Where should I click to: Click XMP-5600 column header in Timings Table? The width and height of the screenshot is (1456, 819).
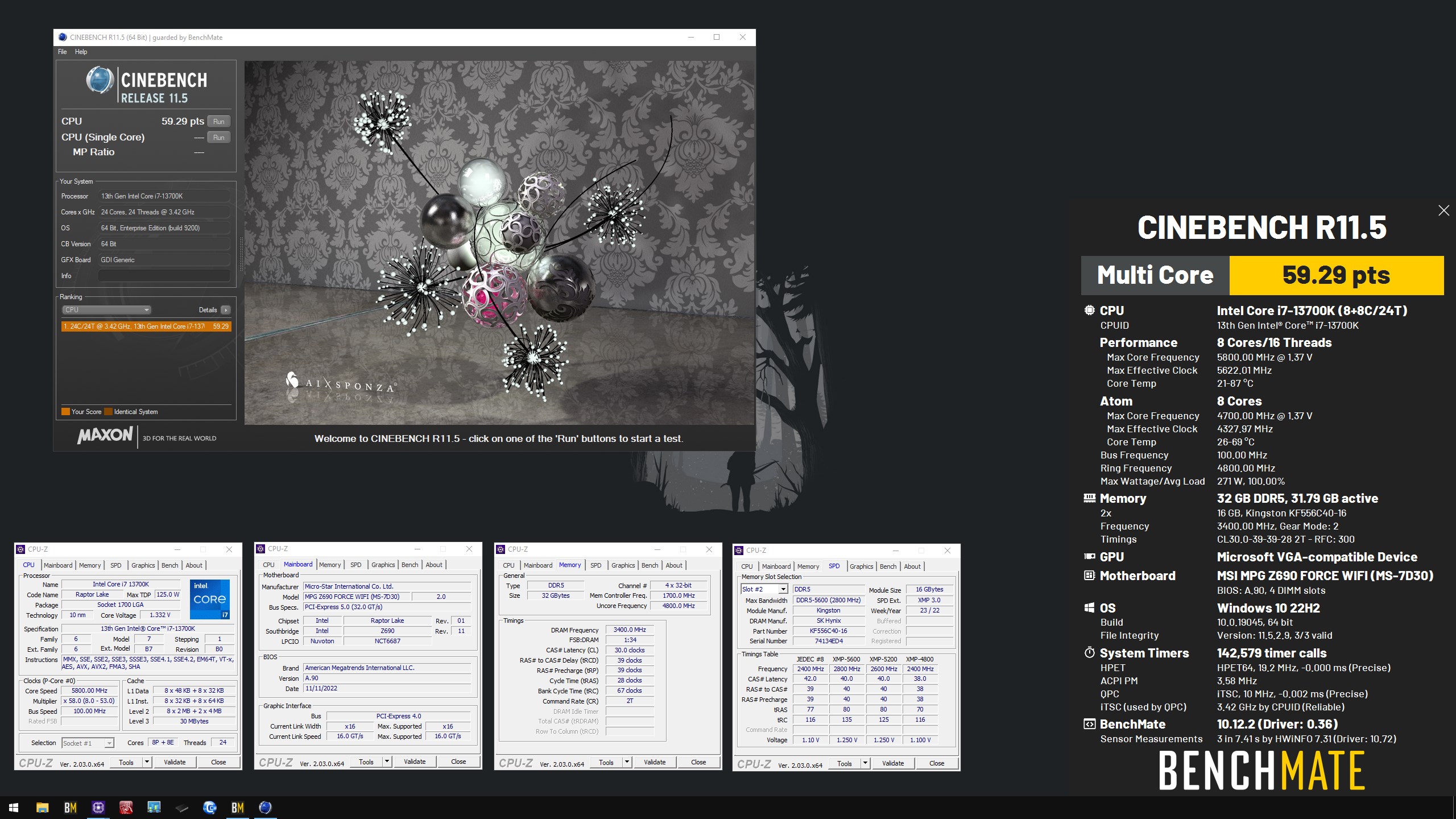point(846,659)
